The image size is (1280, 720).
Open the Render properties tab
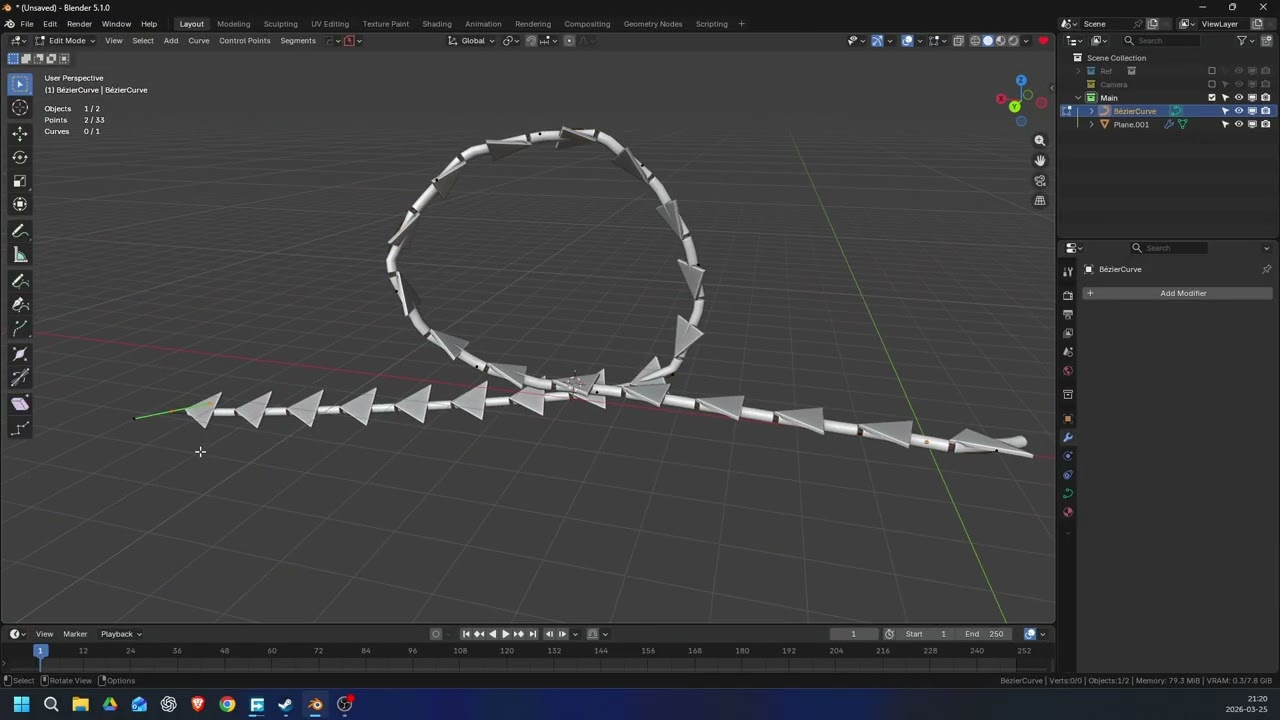point(1068,296)
